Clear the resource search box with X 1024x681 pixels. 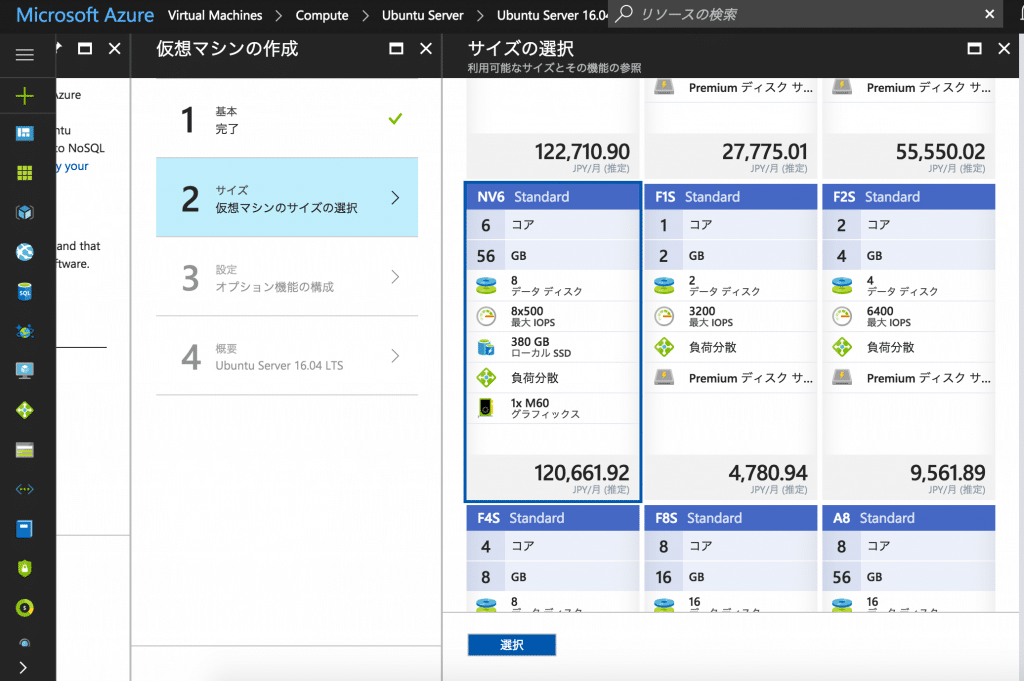(989, 14)
